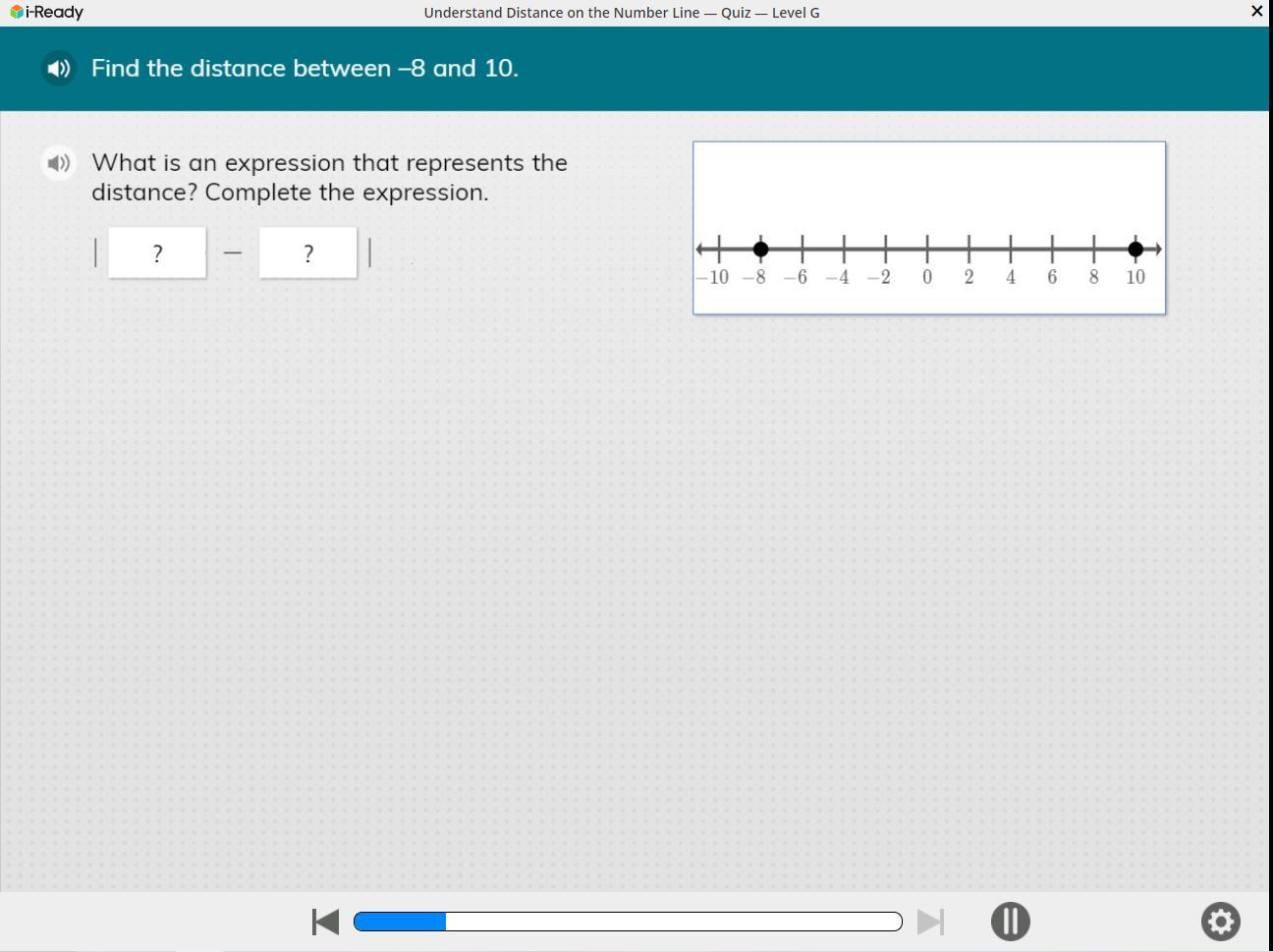The height and width of the screenshot is (952, 1273).
Task: Click the point at -8 on the number line
Action: 760,249
